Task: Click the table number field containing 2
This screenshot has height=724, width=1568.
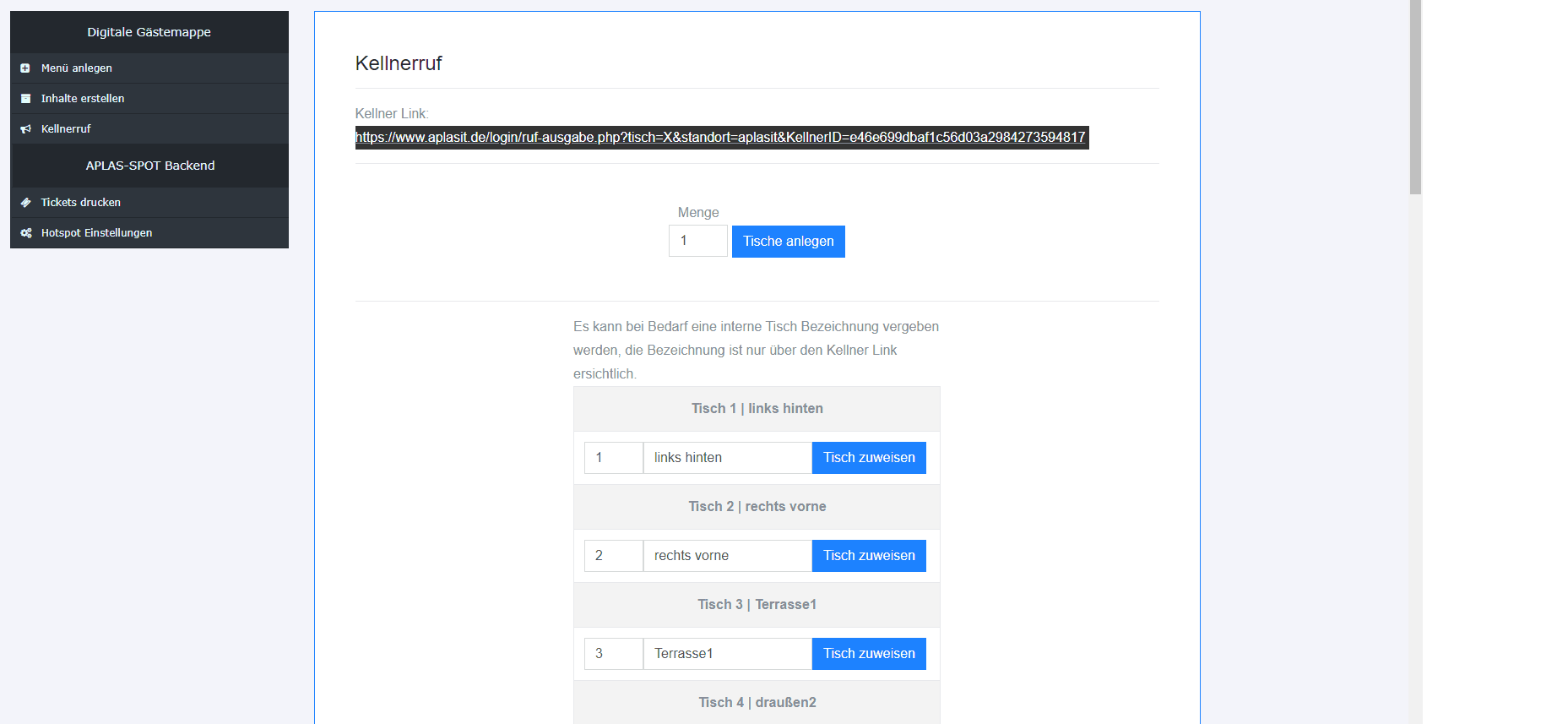Action: click(614, 556)
